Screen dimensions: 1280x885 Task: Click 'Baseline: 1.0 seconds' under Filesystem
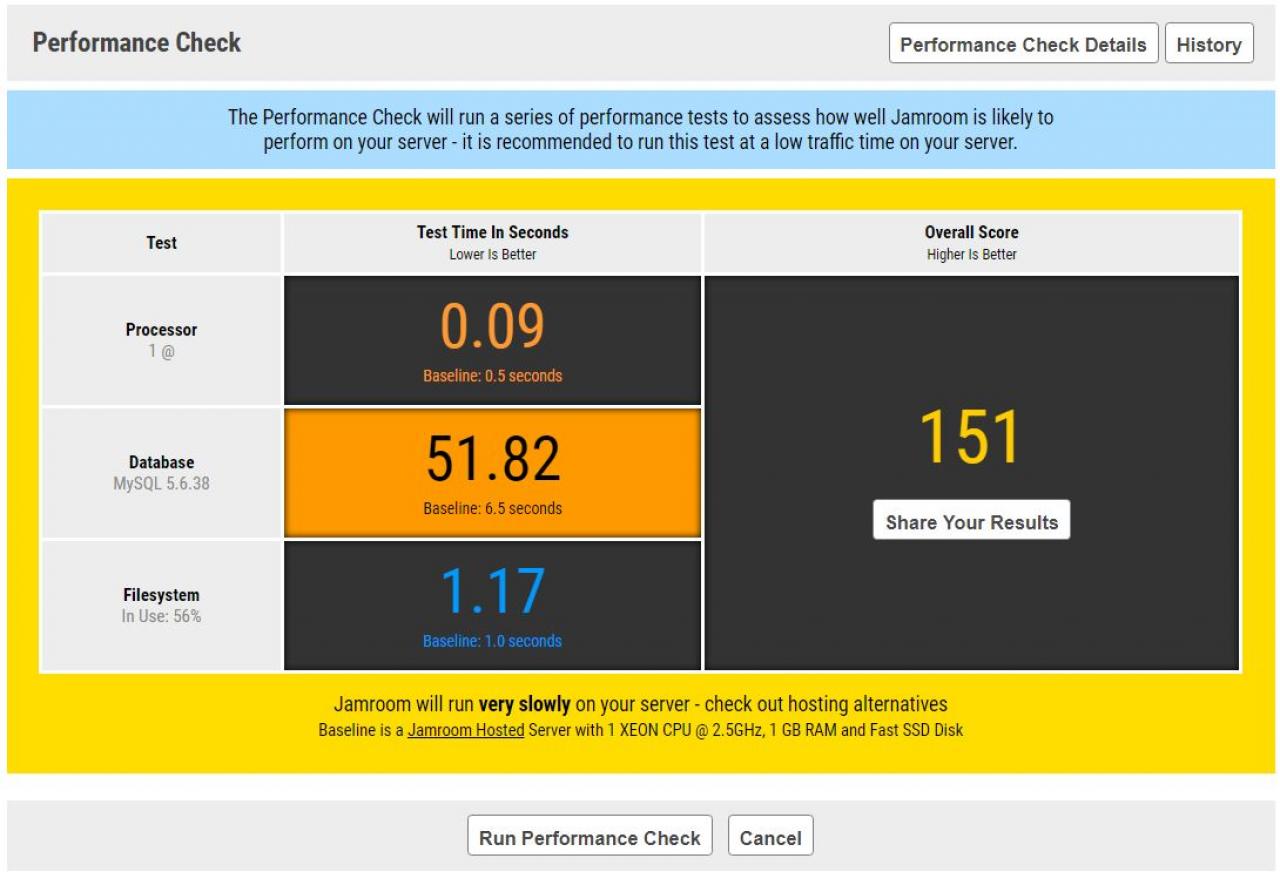[x=493, y=641]
